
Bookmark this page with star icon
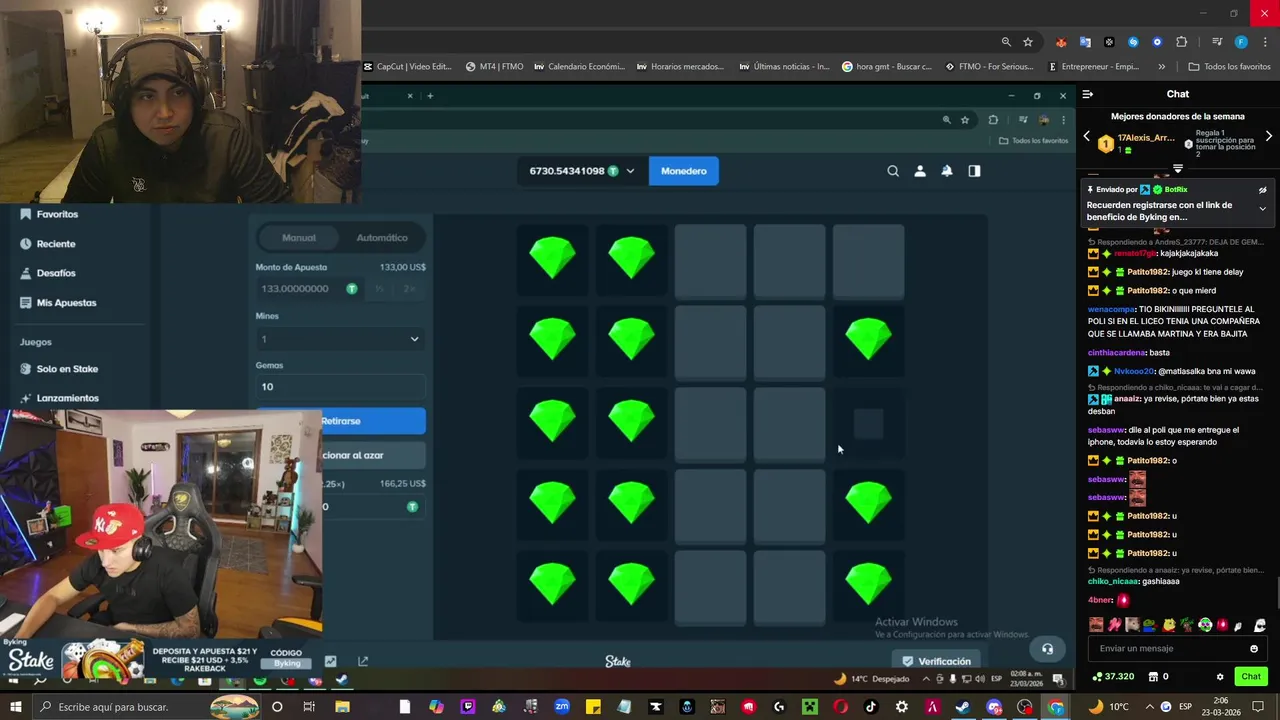pyautogui.click(x=1028, y=42)
